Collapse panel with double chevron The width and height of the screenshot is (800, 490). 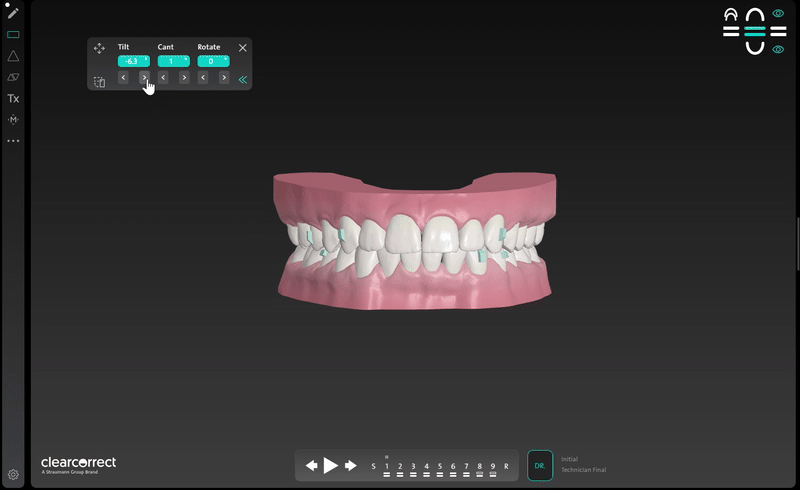(x=243, y=79)
